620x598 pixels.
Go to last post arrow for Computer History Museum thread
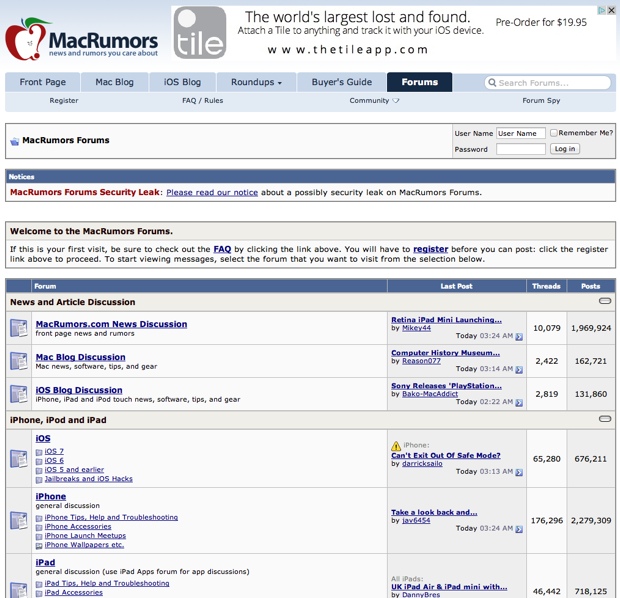click(x=519, y=369)
